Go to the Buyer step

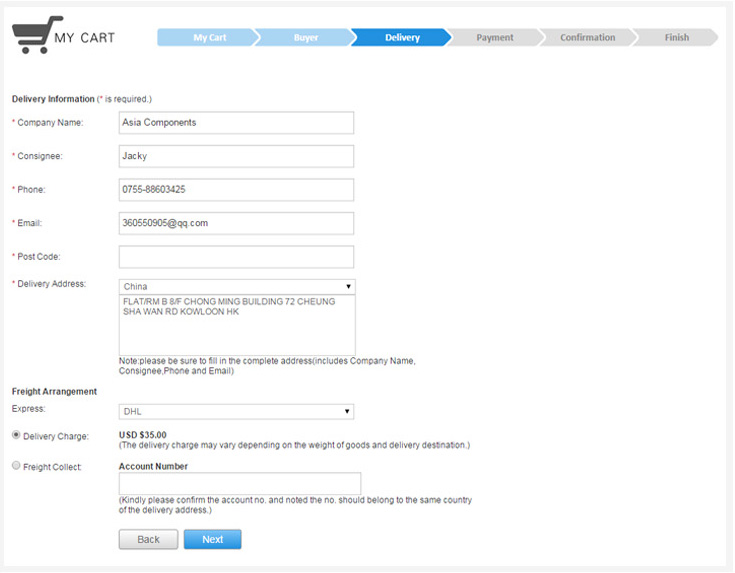(x=306, y=38)
